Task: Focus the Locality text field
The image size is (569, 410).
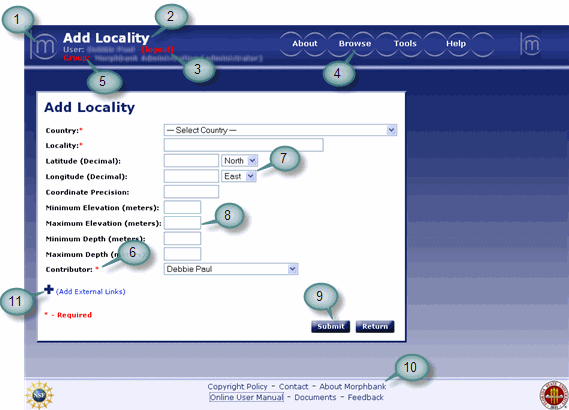Action: coord(243,145)
